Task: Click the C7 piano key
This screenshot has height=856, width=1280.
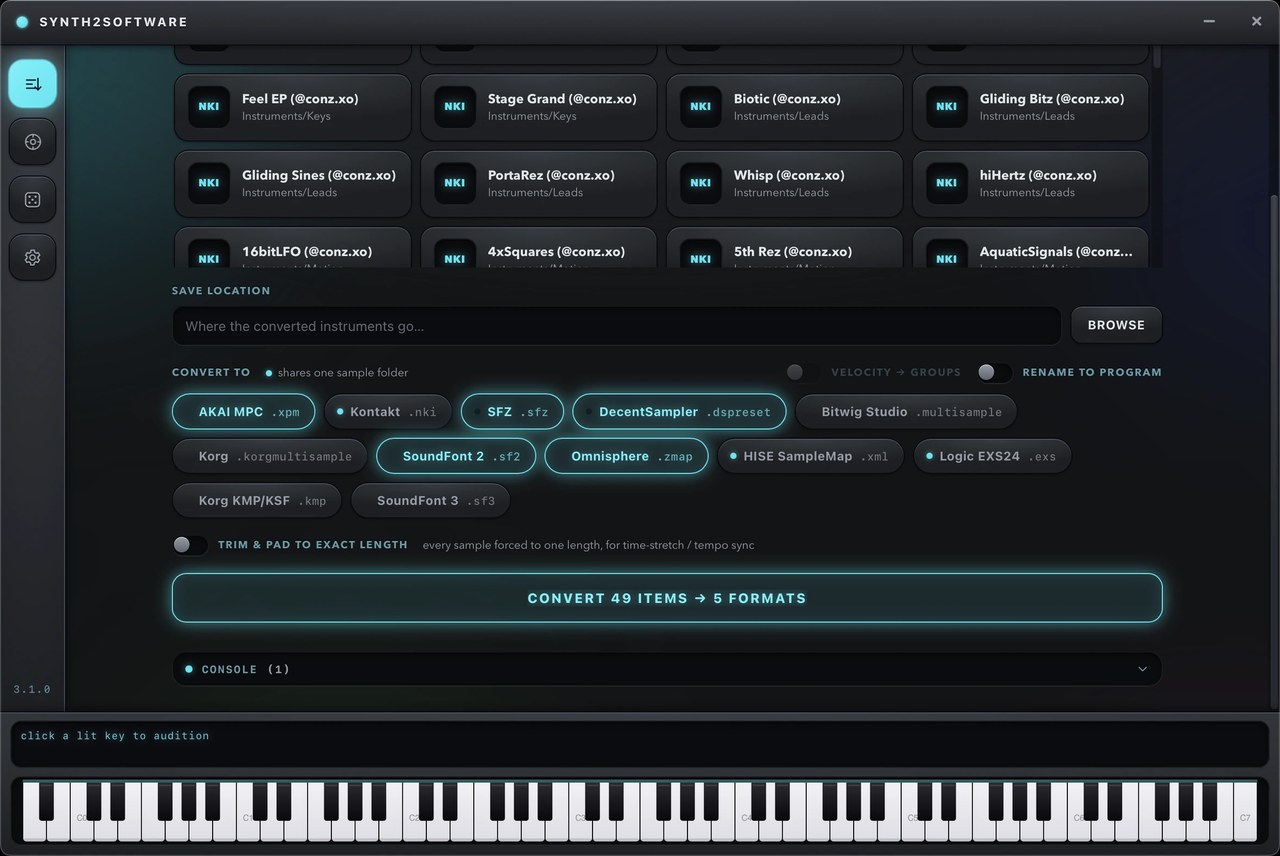Action: tap(1245, 811)
